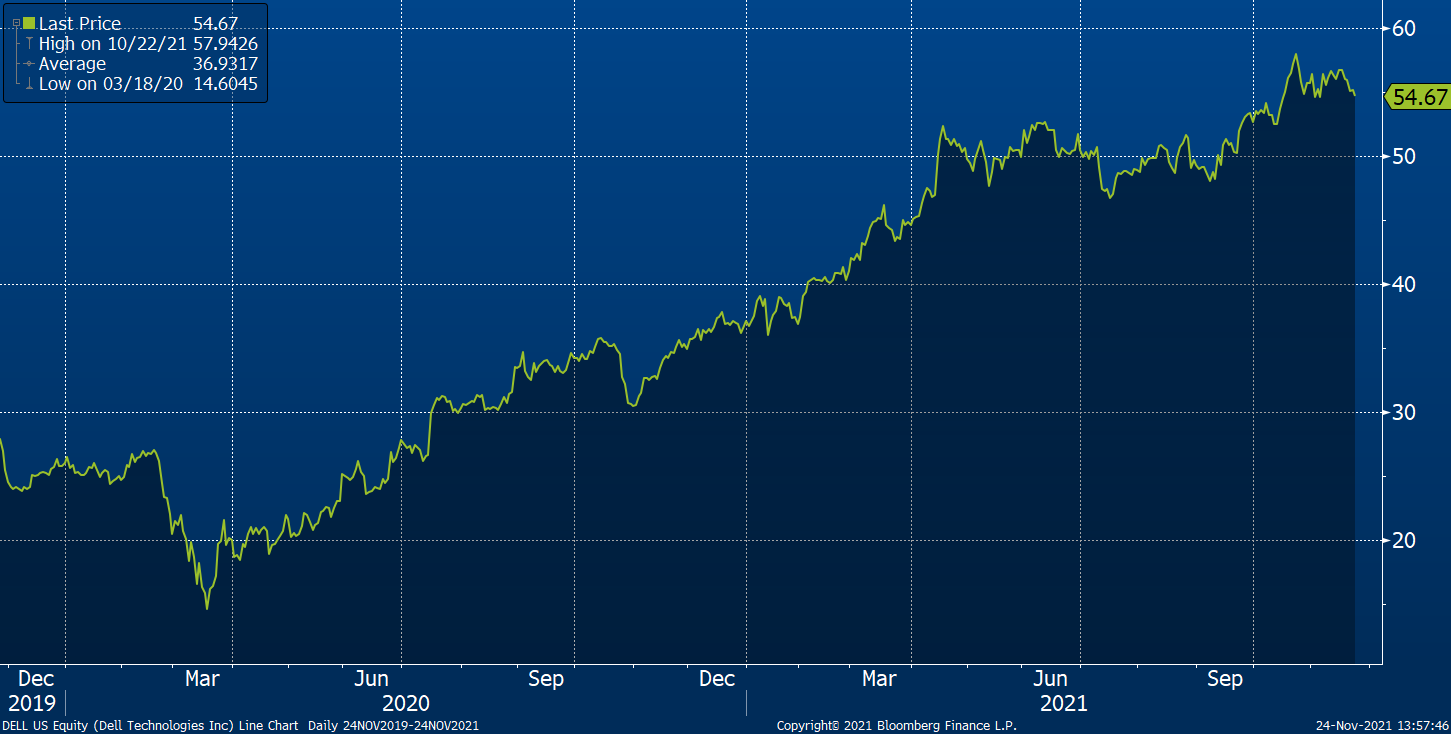Click the DELL US Equity chart title text
Image resolution: width=1451 pixels, height=734 pixels.
[151, 726]
